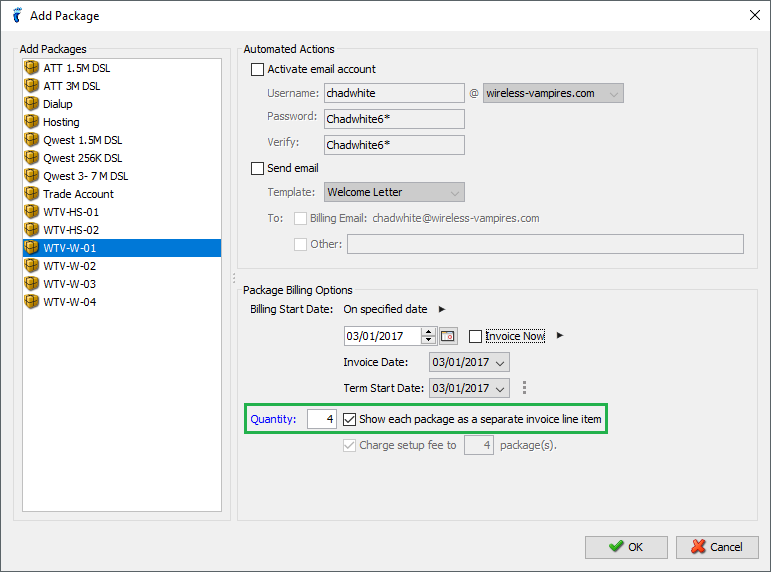Select the WTV-W-02 package
Screen dimensions: 771x572
click(121, 266)
